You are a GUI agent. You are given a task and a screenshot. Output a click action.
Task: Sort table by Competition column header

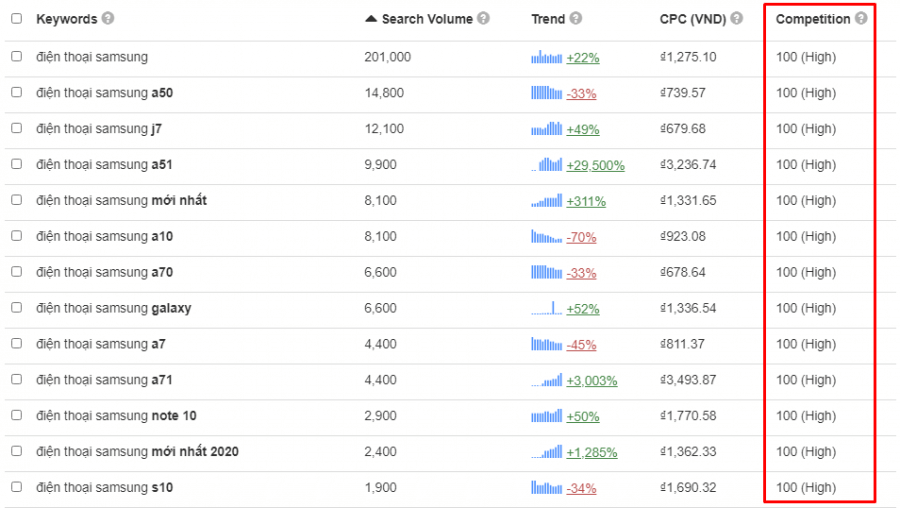(x=812, y=19)
